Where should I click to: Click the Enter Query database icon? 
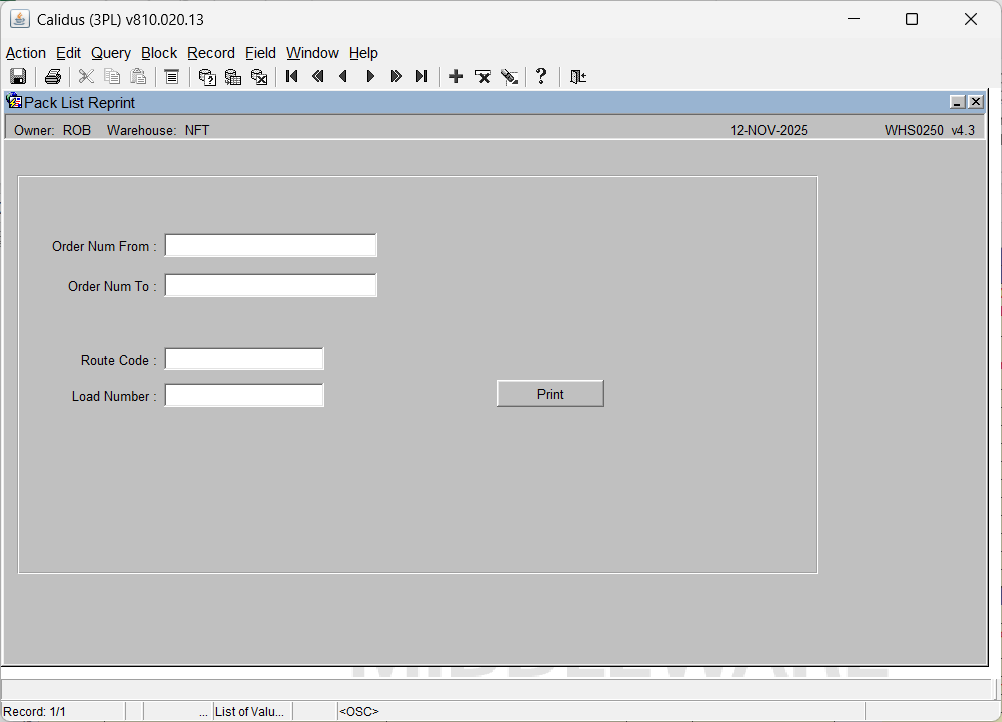pyautogui.click(x=207, y=77)
